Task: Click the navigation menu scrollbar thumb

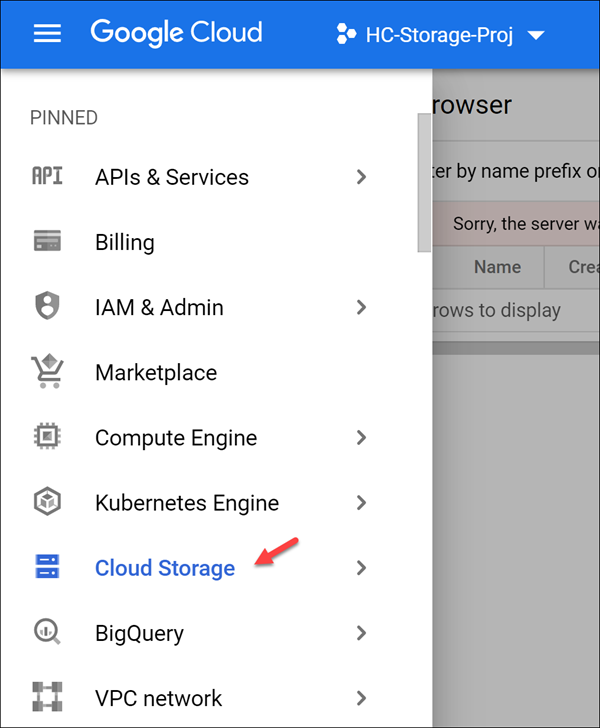Action: click(x=424, y=182)
